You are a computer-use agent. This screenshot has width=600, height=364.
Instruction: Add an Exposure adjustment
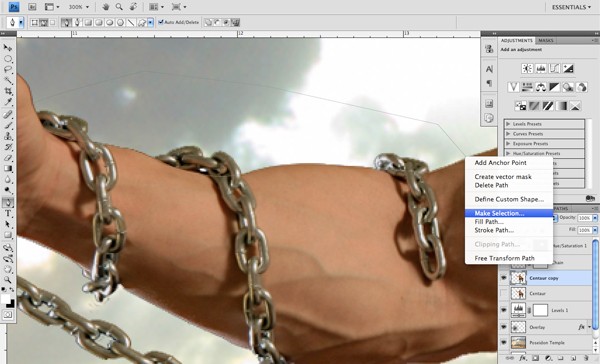pos(568,69)
